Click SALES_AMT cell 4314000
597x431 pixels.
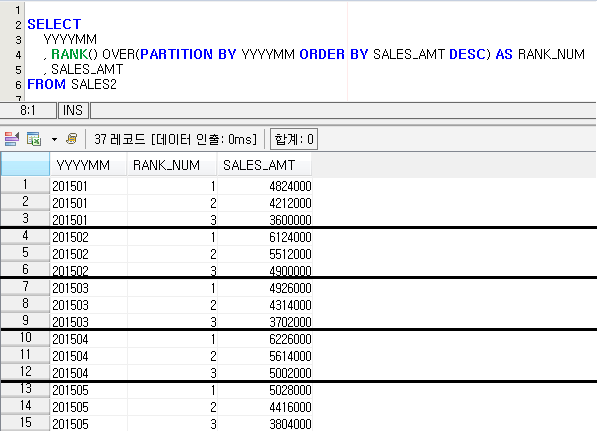[265, 305]
